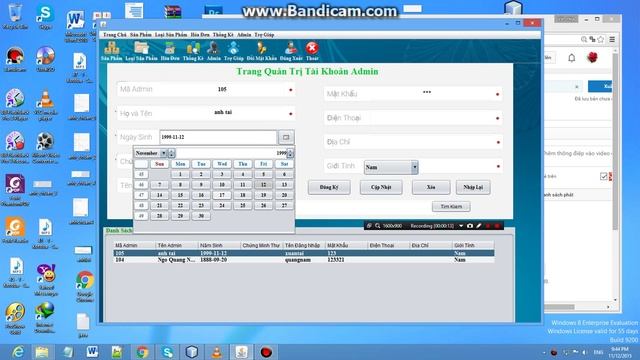Click the browser window hamburger menu icon
The height and width of the screenshot is (360, 640).
(612, 40)
